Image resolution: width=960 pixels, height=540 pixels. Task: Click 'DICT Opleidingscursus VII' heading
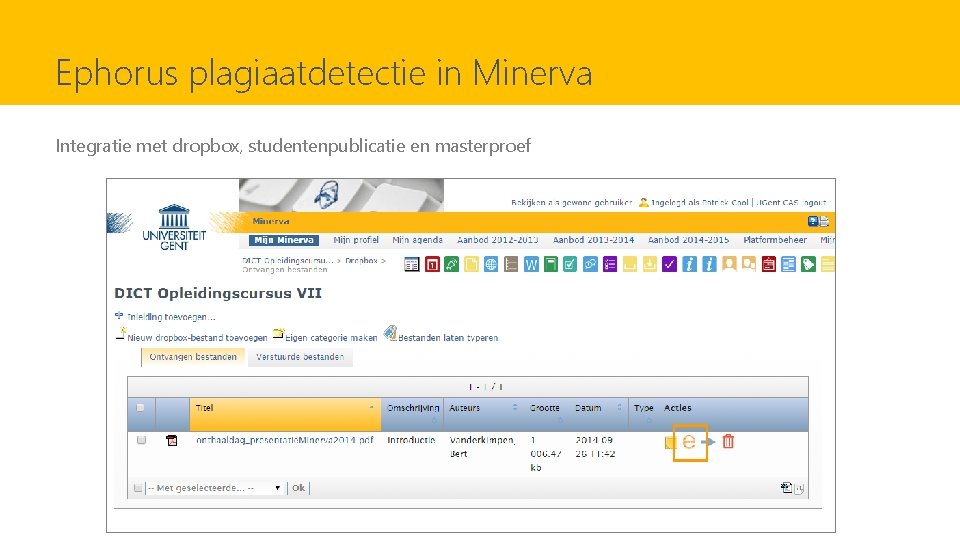pos(218,293)
